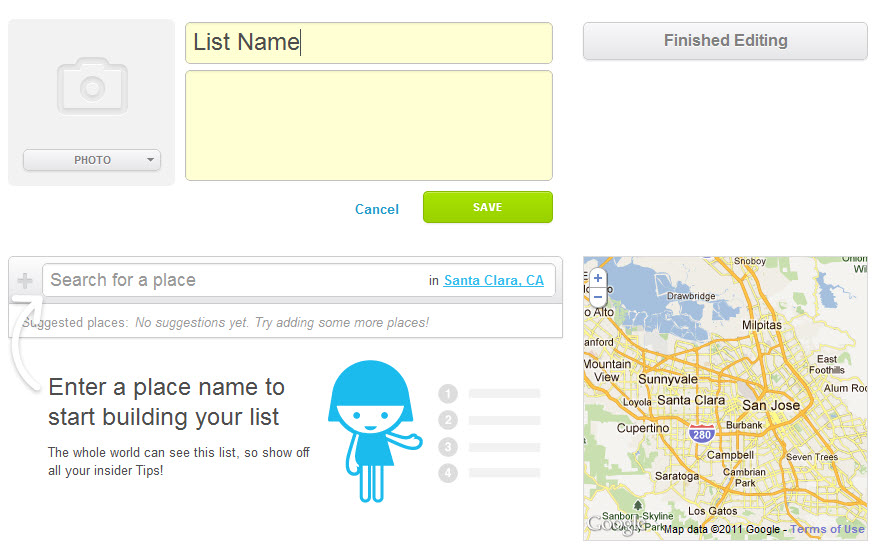Viewport: 878px width, 549px height.
Task: Click the number 1 list placeholder circle
Action: (x=448, y=393)
